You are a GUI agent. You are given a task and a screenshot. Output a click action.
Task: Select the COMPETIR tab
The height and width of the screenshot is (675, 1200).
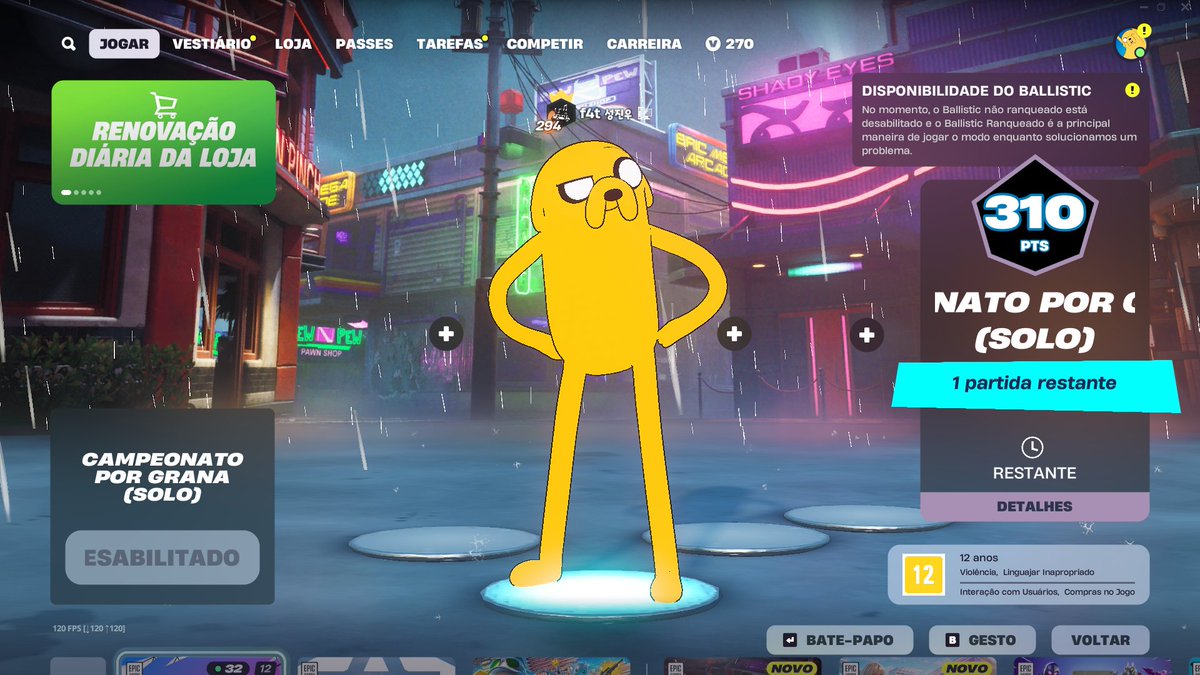(545, 44)
